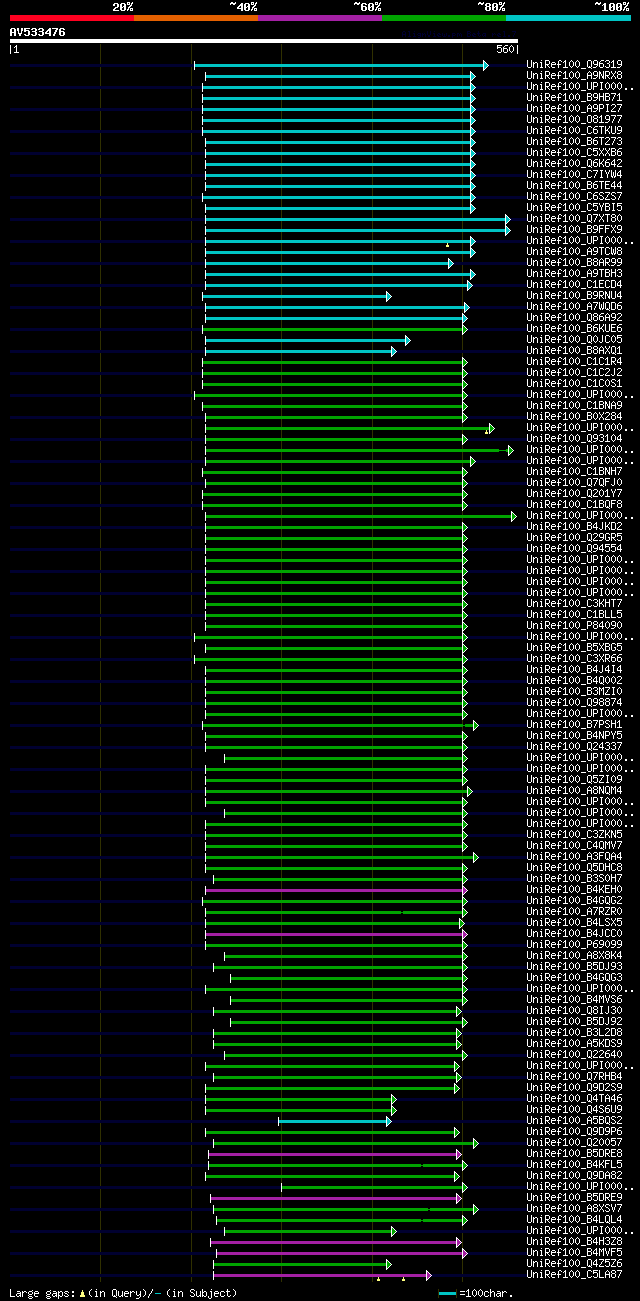The width and height of the screenshot is (640, 1301).
Task: Select the UniRef100_Q86A92 label
Action: click(574, 318)
